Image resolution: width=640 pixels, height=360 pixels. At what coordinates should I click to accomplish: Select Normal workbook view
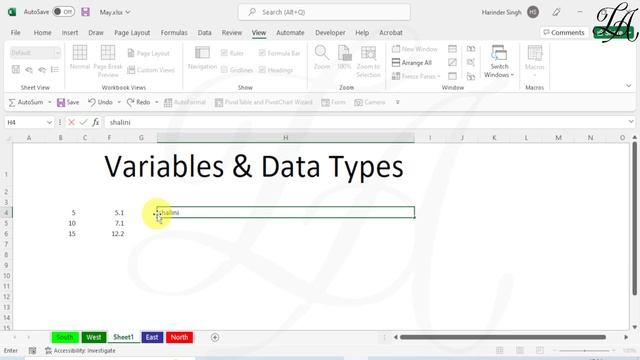(x=80, y=57)
